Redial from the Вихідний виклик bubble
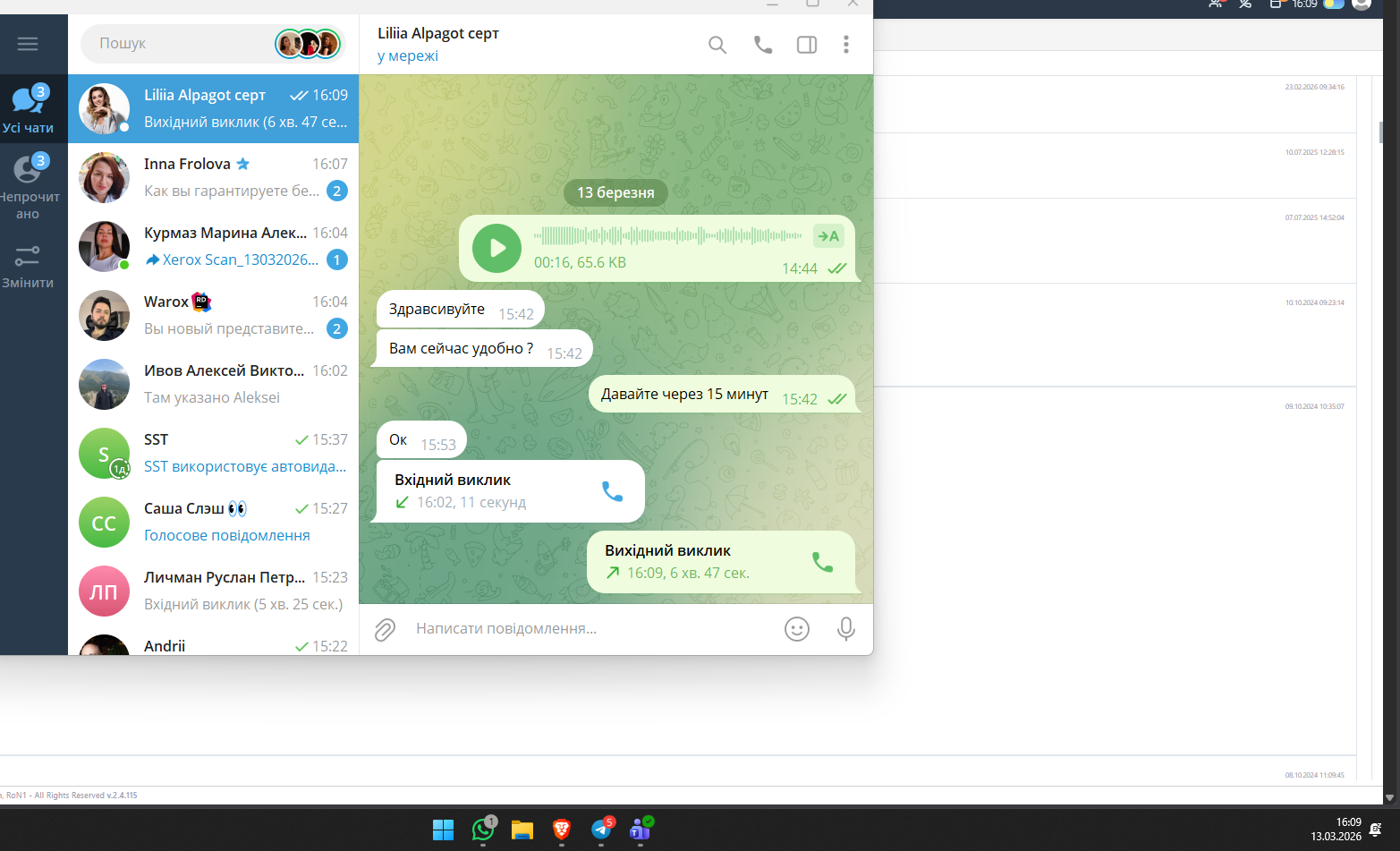 (822, 562)
